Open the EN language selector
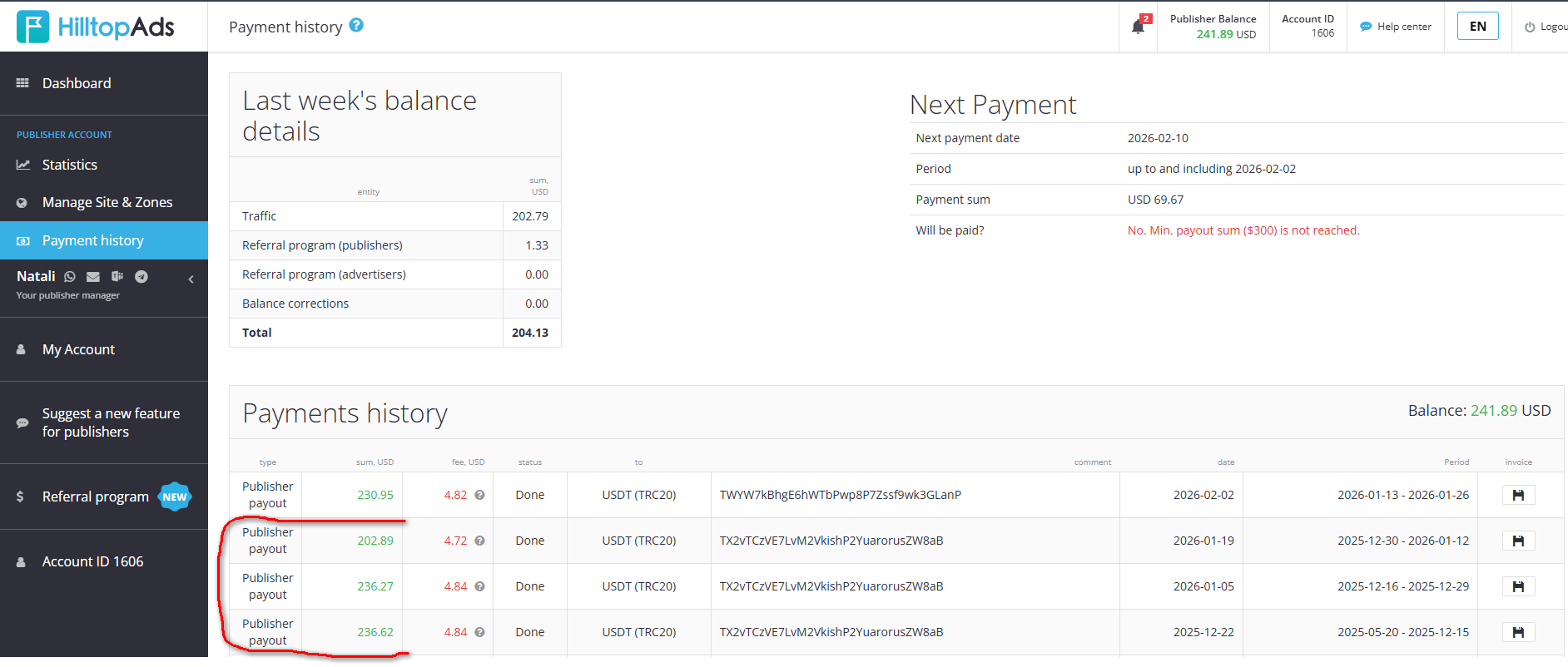 (x=1477, y=27)
